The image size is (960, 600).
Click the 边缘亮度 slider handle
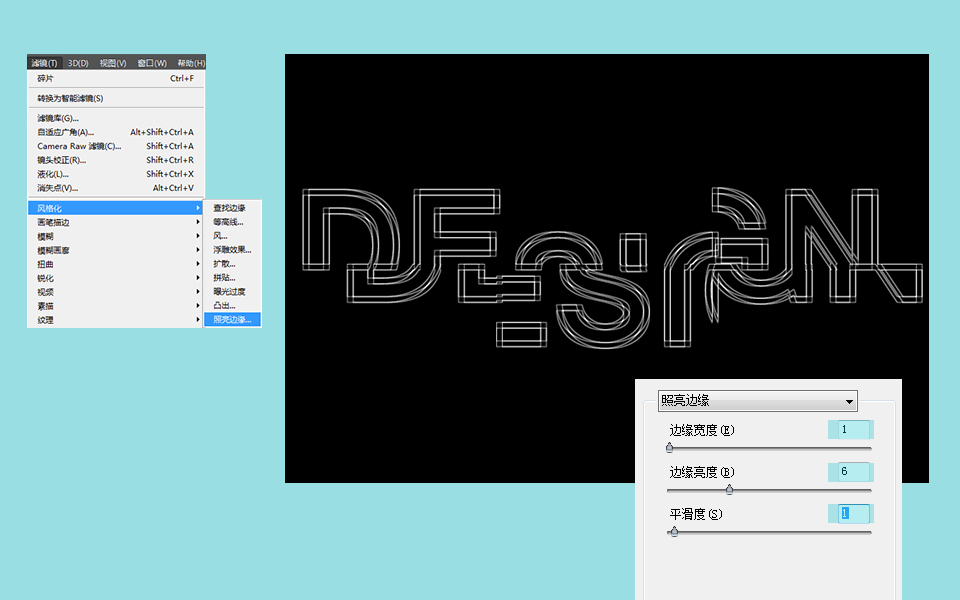[729, 490]
